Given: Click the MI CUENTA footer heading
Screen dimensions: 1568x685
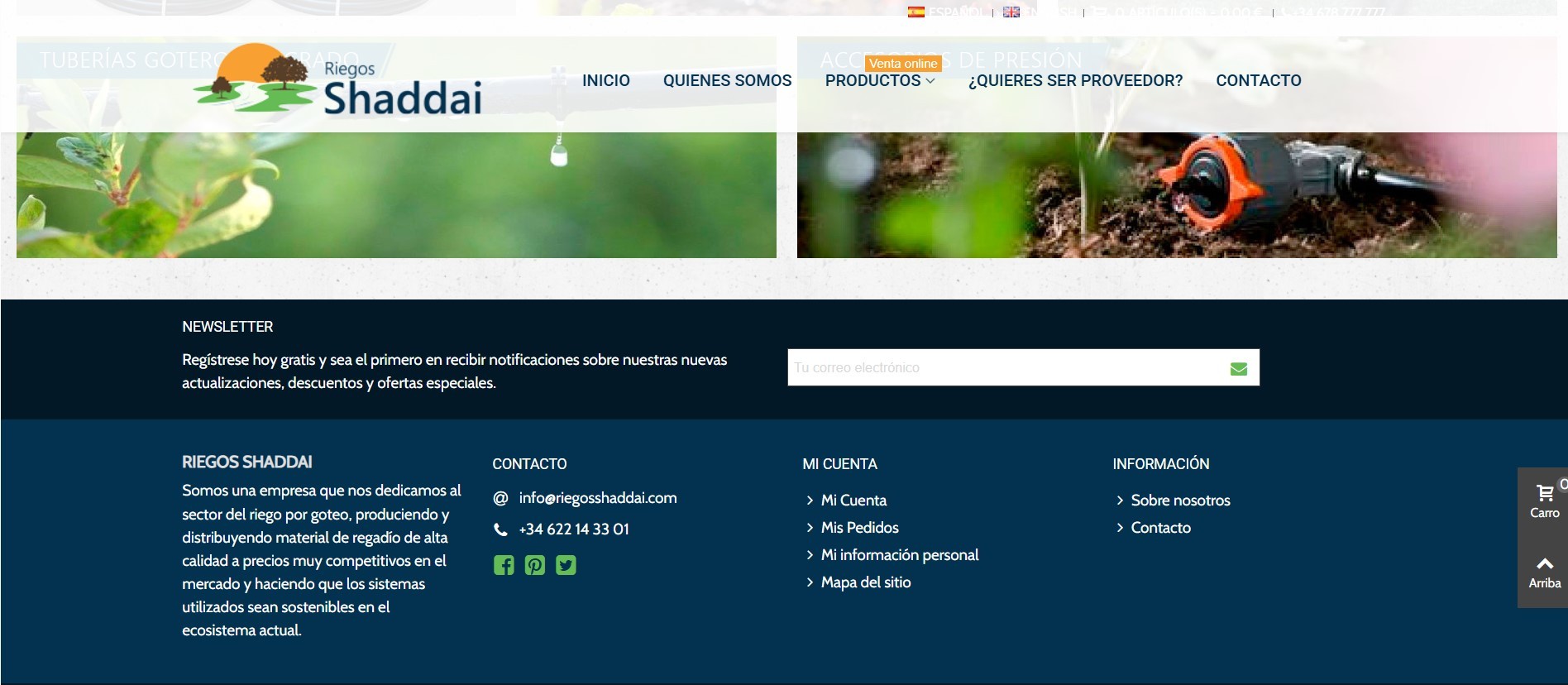Looking at the screenshot, I should [x=839, y=464].
